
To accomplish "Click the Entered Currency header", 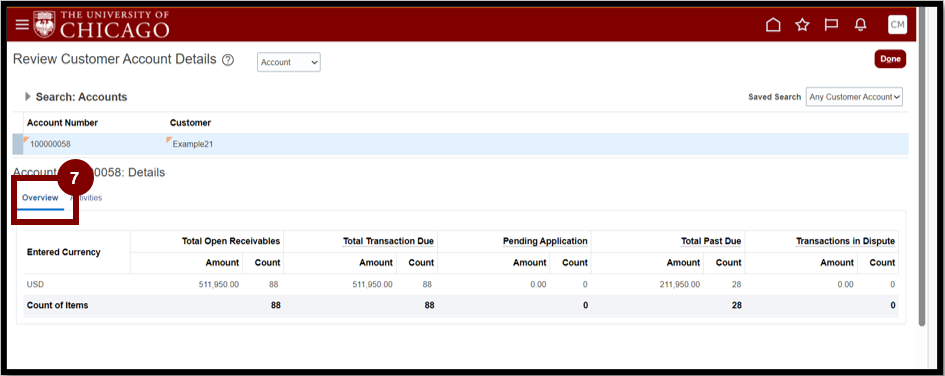I will click(x=64, y=252).
